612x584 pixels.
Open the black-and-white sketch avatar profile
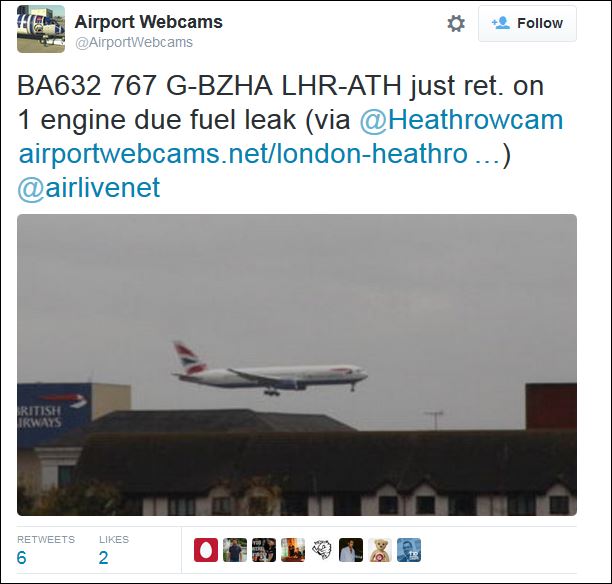click(x=322, y=550)
